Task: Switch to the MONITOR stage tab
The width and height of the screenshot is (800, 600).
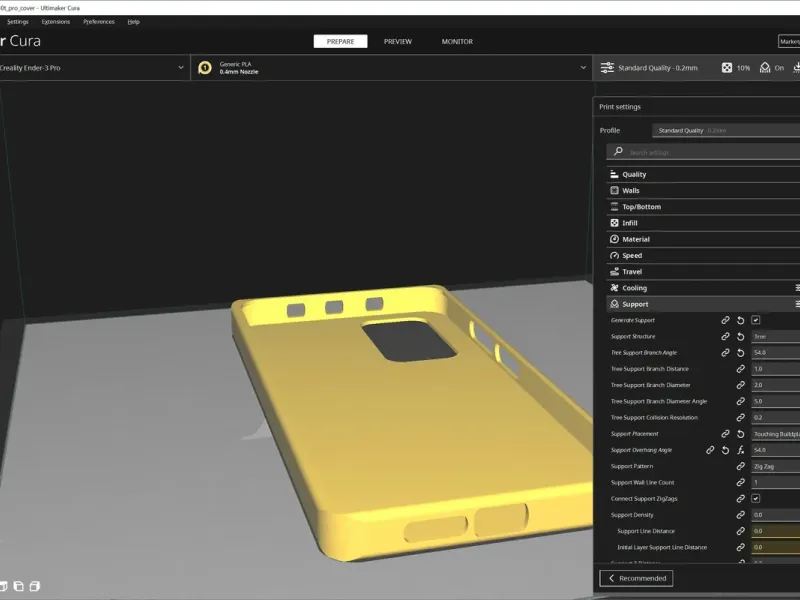Action: tap(457, 41)
